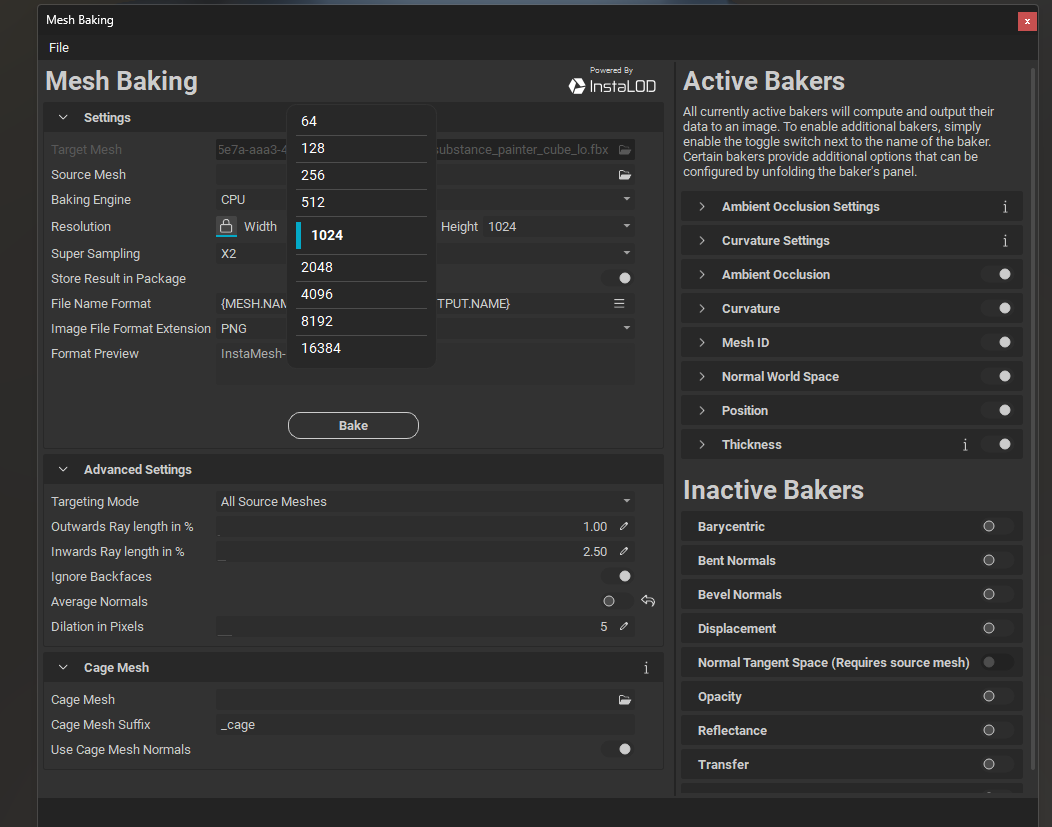Reset Average Normals with the undo arrow
Screen dimensions: 1052x827
coord(648,601)
